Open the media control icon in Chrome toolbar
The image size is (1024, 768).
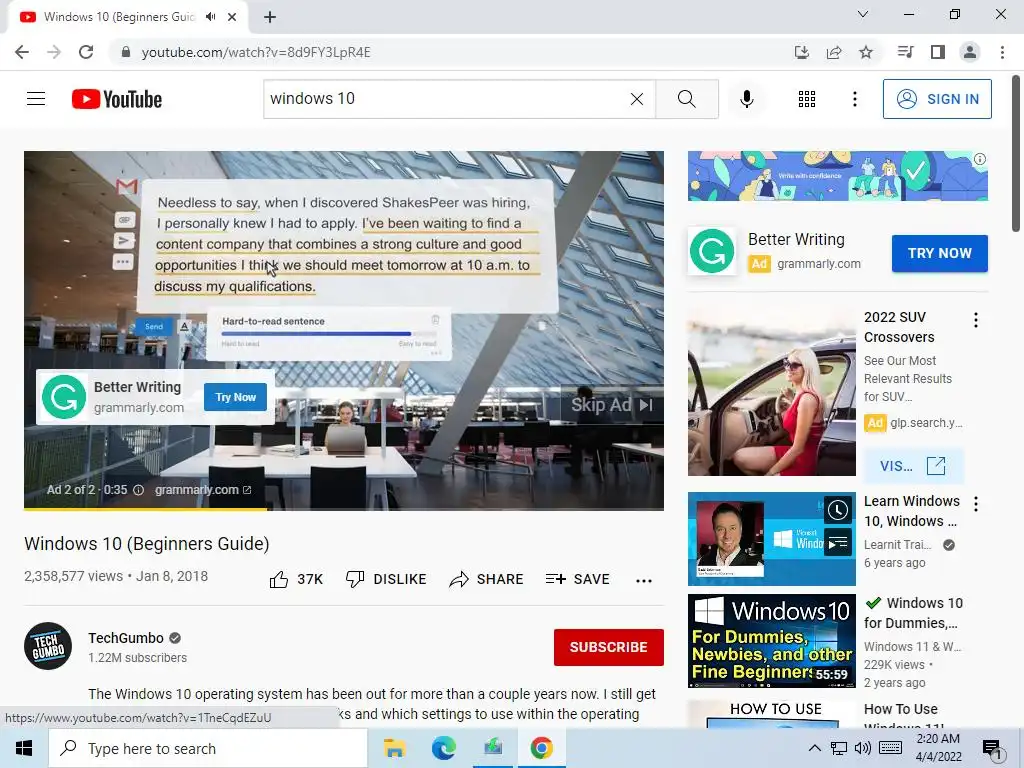[x=905, y=52]
